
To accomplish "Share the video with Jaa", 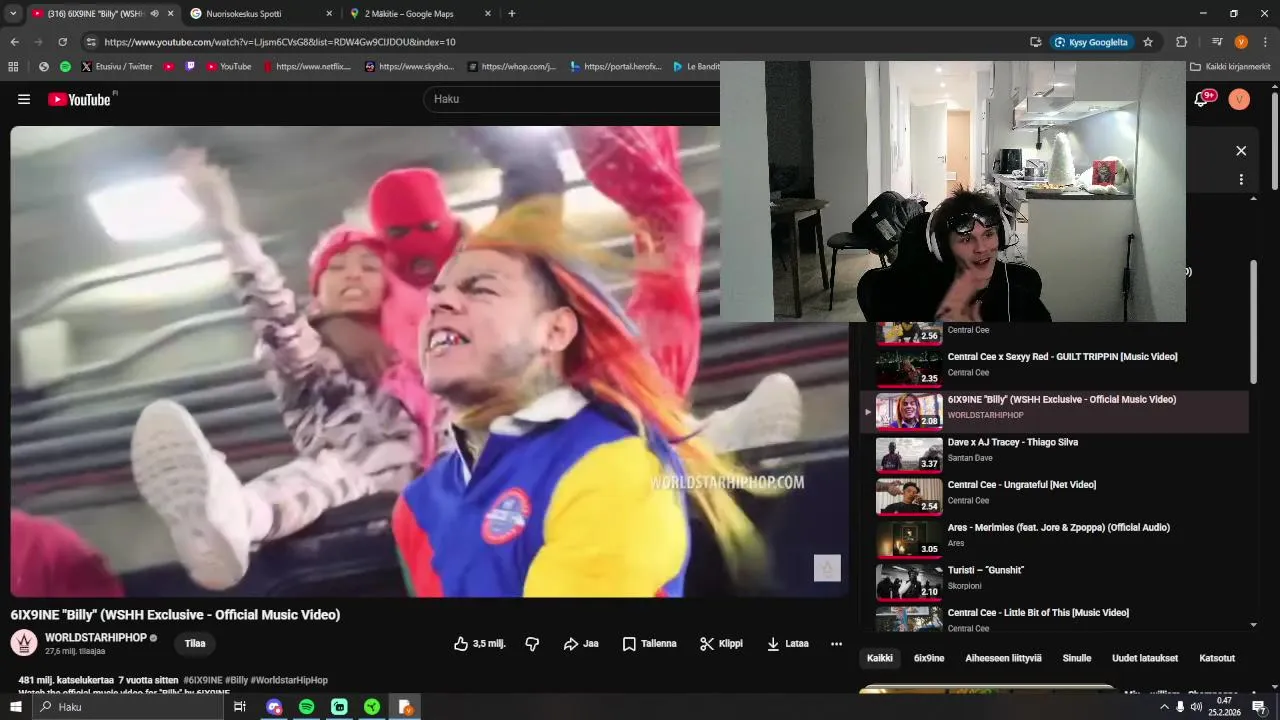I will (x=581, y=644).
